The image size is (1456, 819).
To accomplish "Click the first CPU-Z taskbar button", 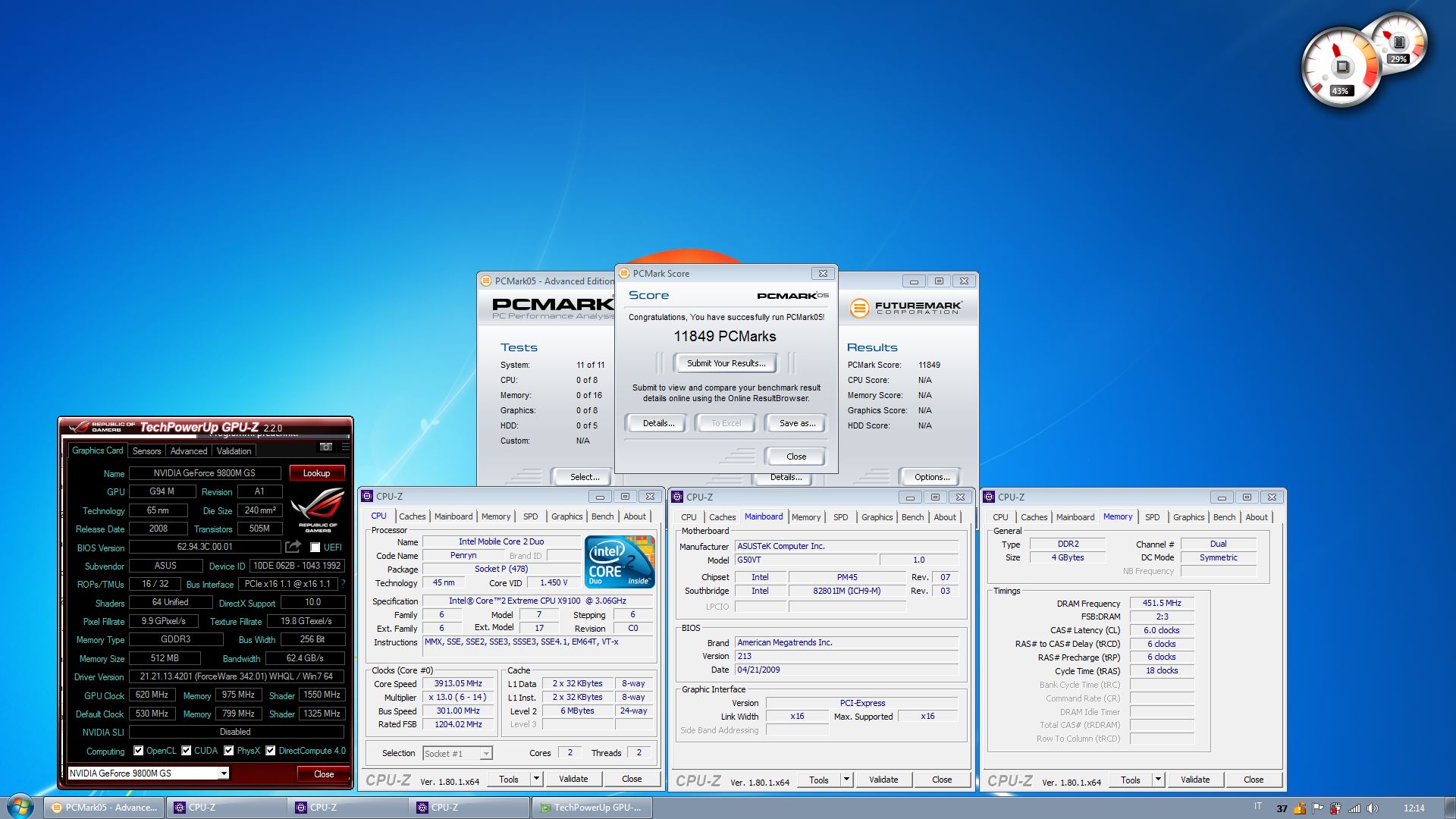I will coord(227,808).
